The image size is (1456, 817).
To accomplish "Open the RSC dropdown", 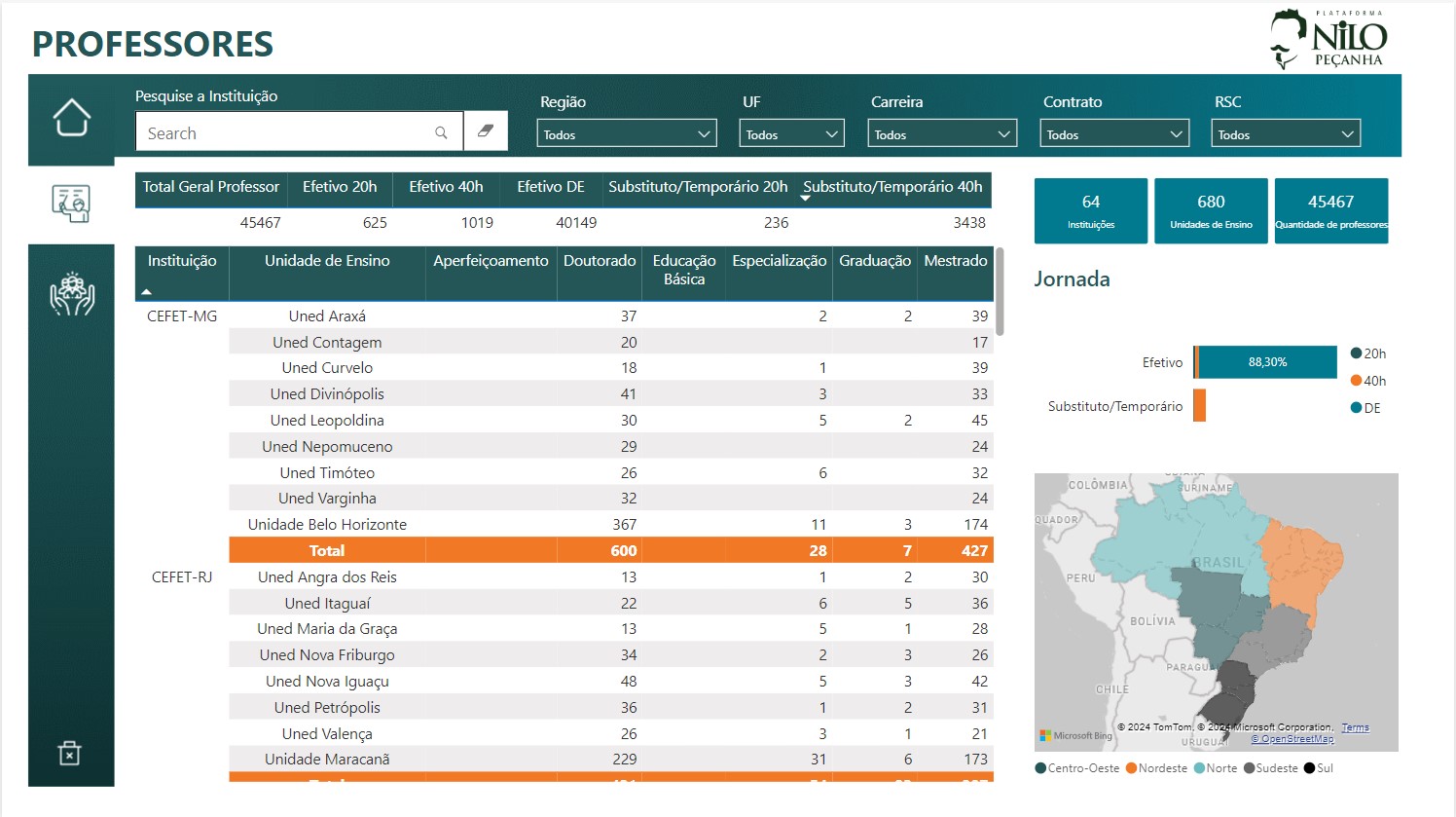I will point(1286,133).
